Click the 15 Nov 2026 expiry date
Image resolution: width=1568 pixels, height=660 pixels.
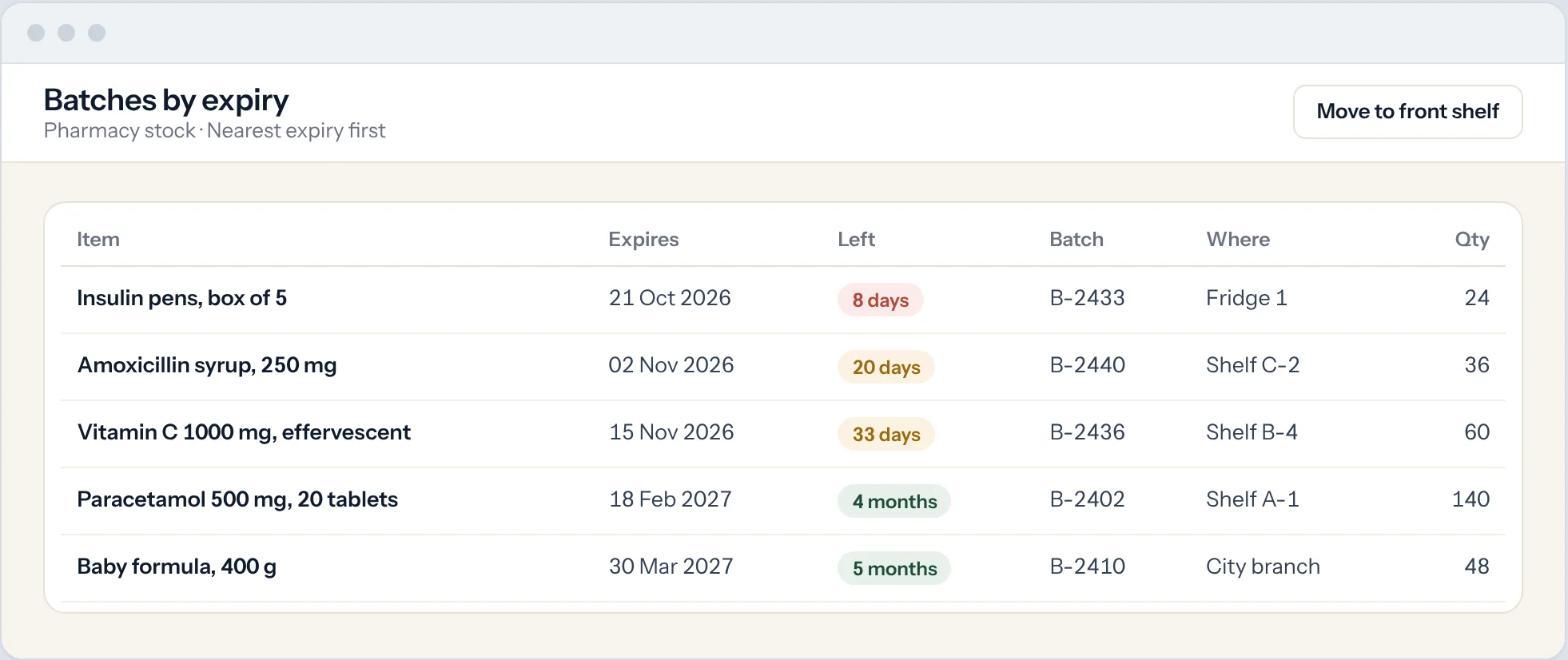[671, 432]
